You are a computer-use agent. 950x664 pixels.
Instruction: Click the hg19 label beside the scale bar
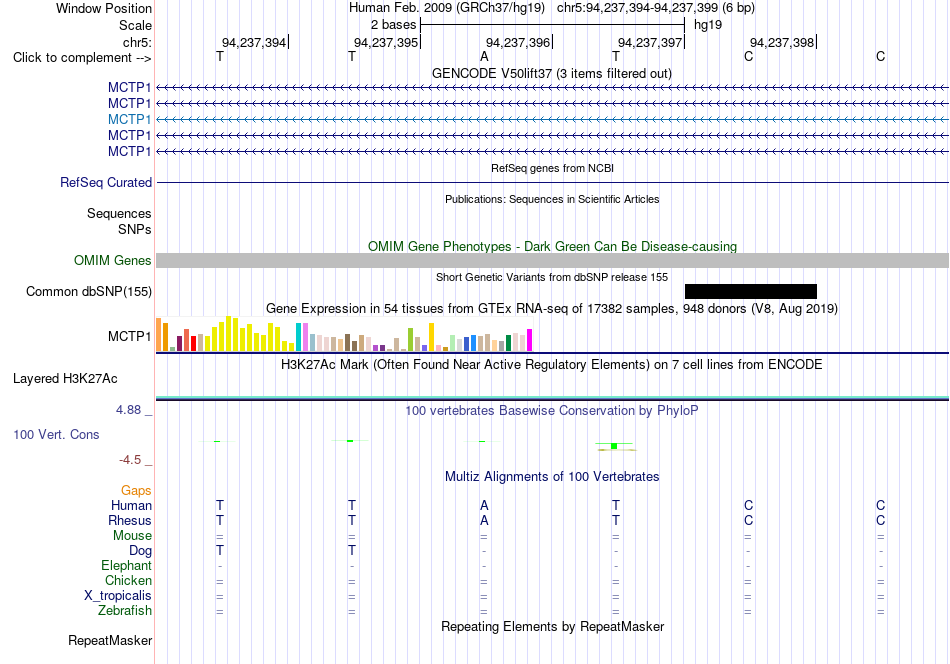click(708, 25)
